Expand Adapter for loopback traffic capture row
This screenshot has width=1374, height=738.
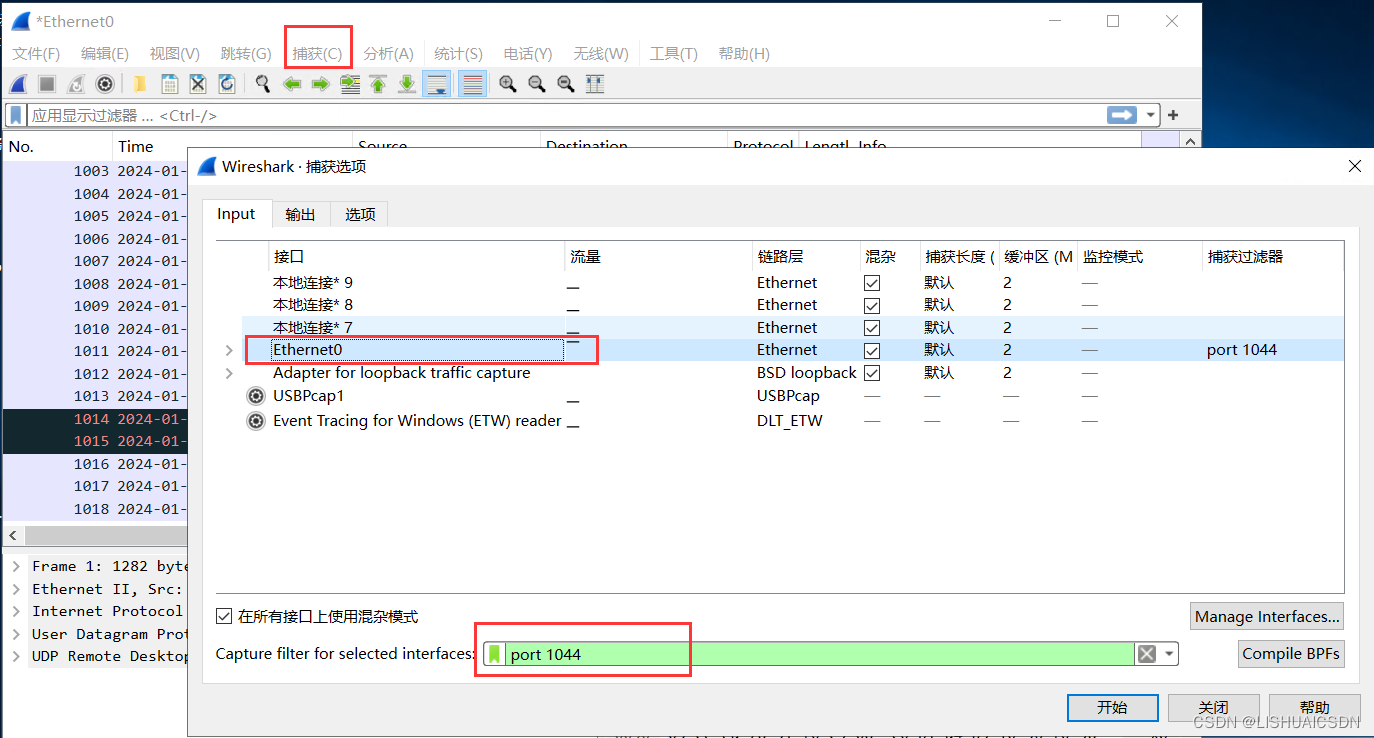pos(229,373)
